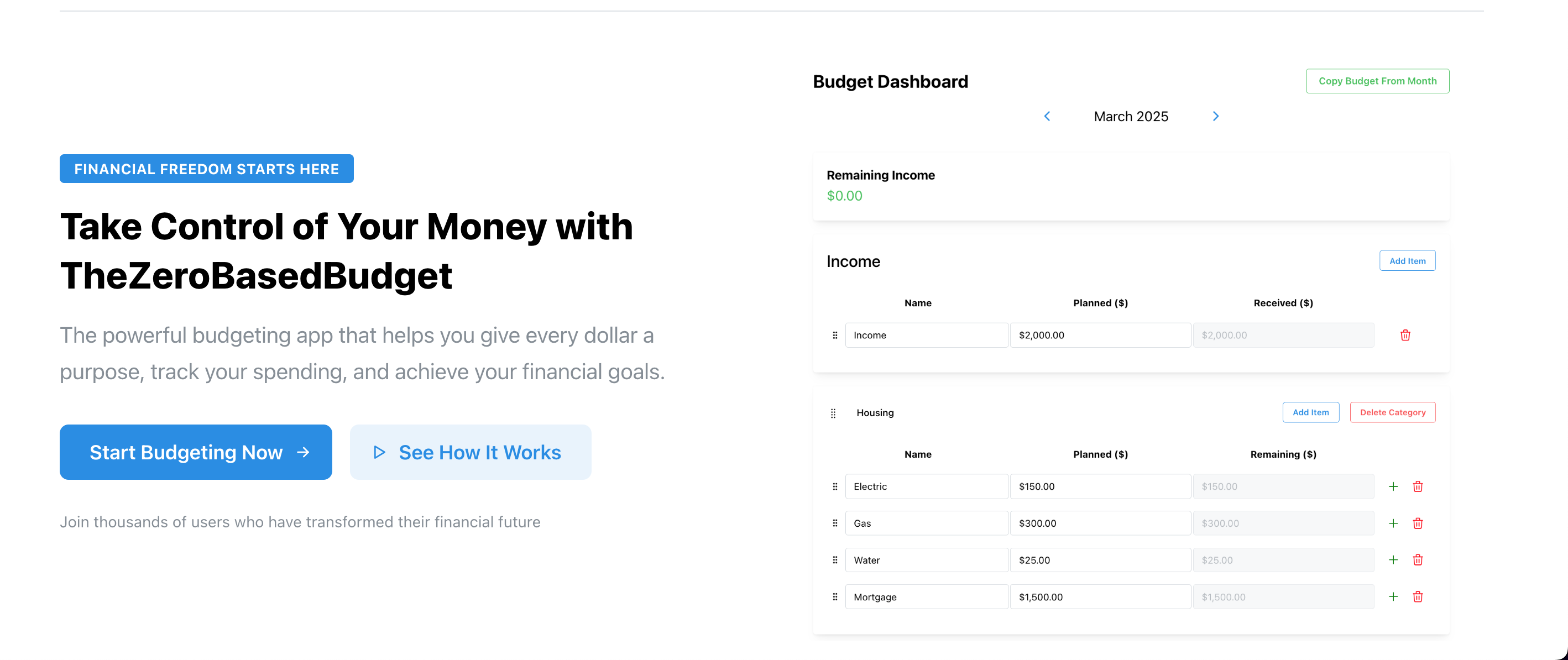
Task: Click the March 2025 month label
Action: pyautogui.click(x=1131, y=116)
